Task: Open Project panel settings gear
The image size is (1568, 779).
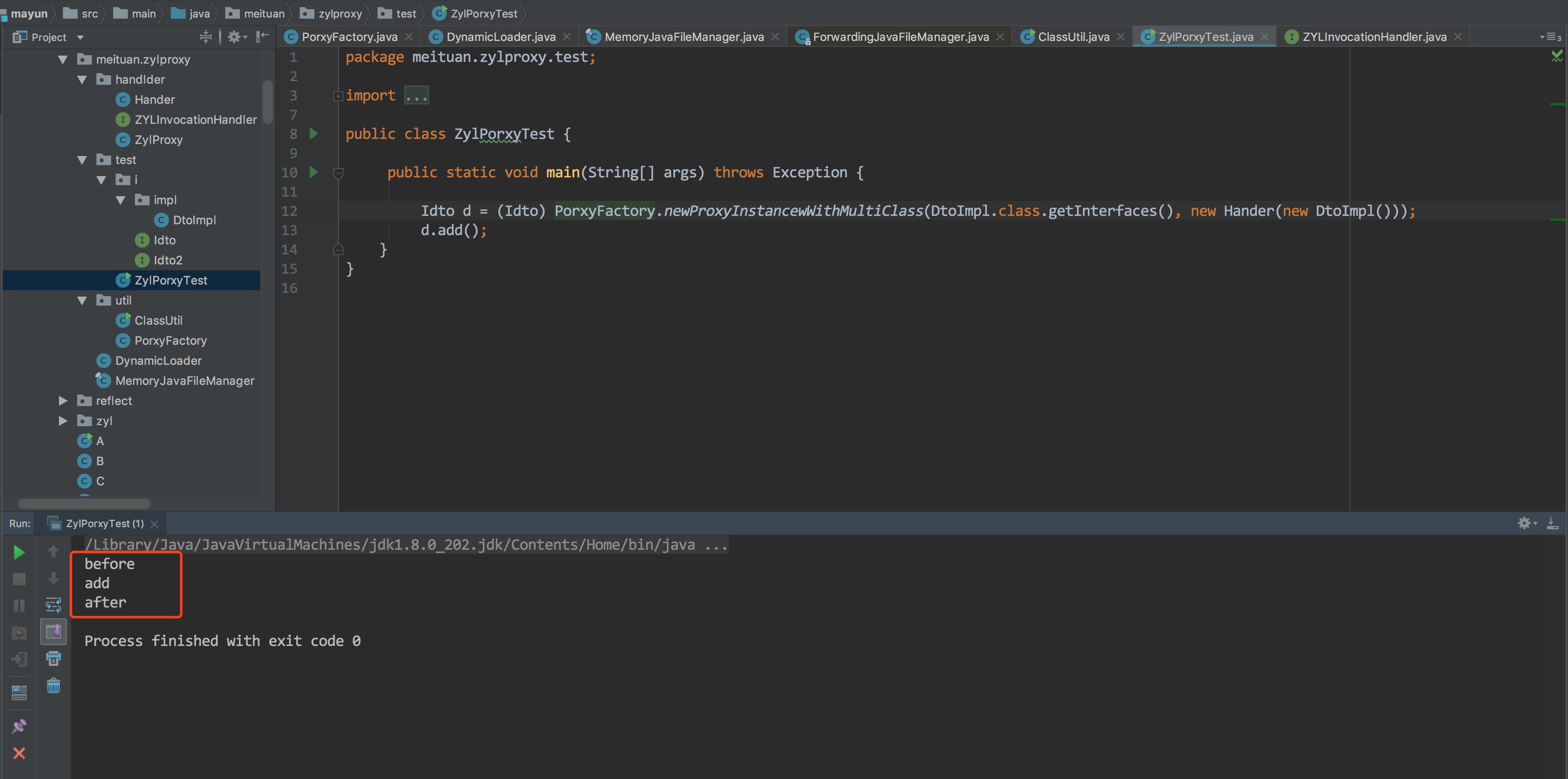Action: click(x=237, y=37)
